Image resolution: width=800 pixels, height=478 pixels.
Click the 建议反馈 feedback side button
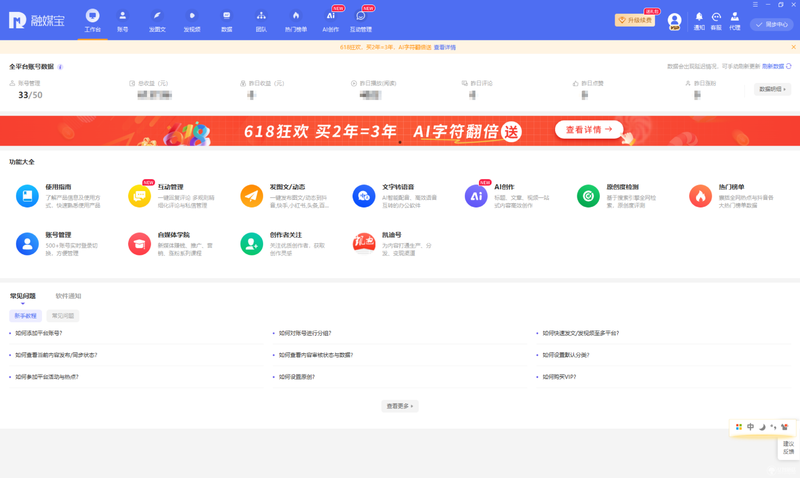tap(788, 448)
